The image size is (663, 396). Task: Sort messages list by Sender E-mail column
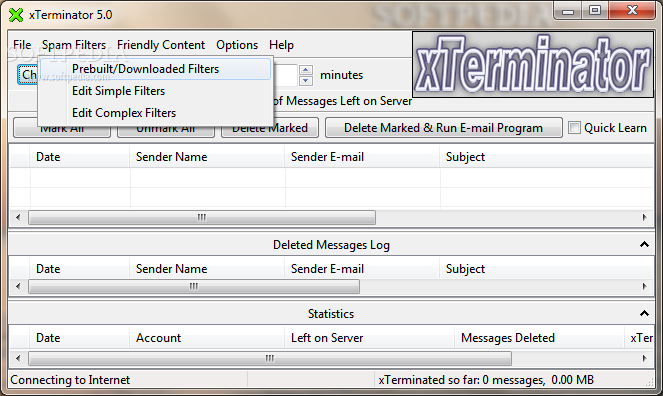point(362,157)
